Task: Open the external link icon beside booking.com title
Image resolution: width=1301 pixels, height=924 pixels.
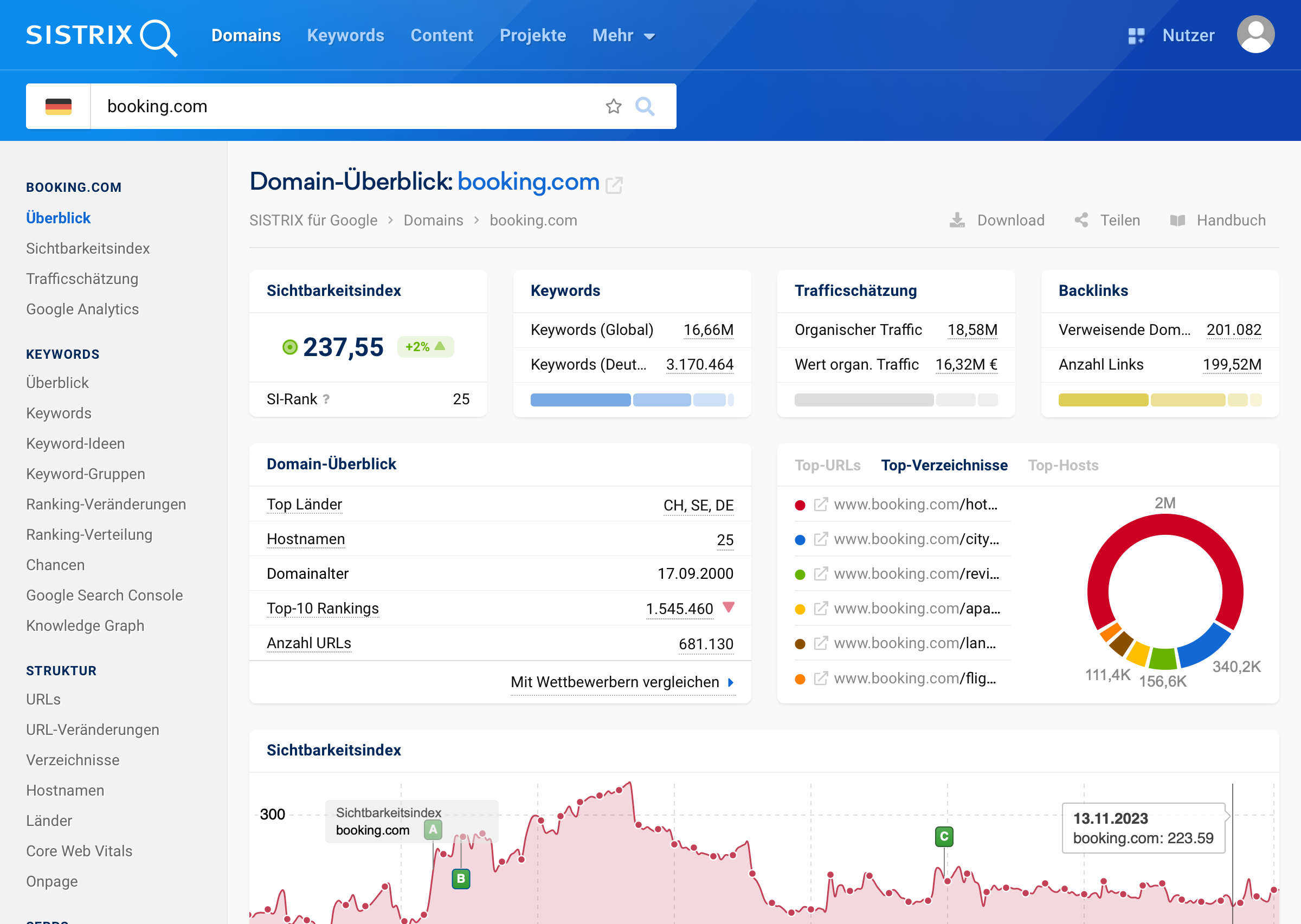Action: [614, 185]
